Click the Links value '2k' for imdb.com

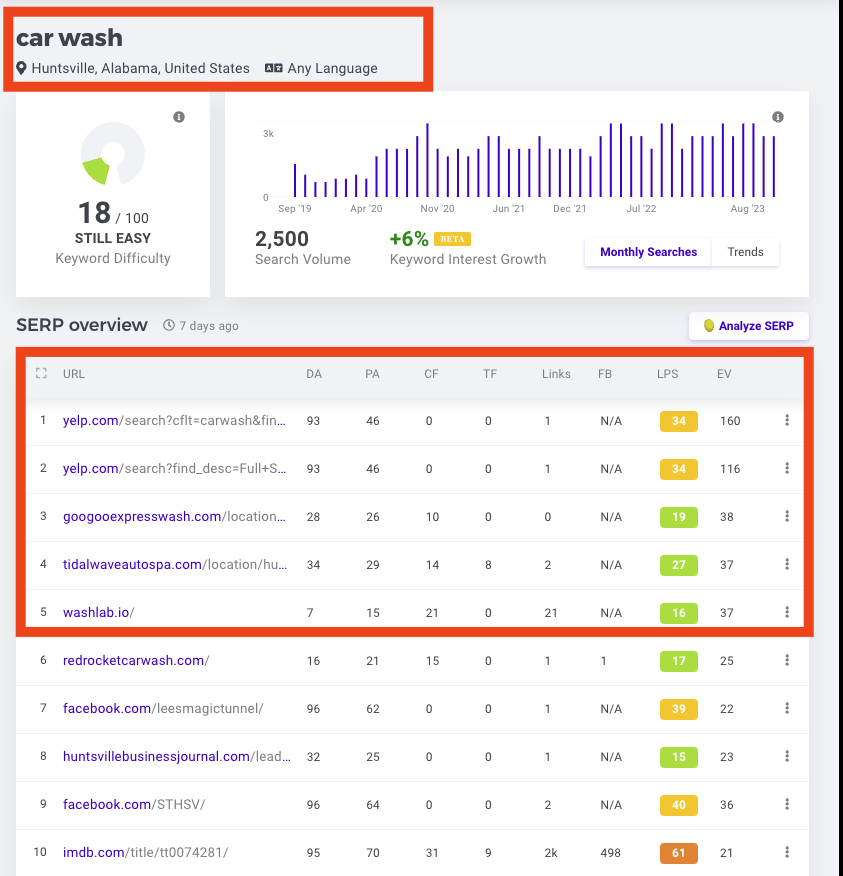pos(550,853)
